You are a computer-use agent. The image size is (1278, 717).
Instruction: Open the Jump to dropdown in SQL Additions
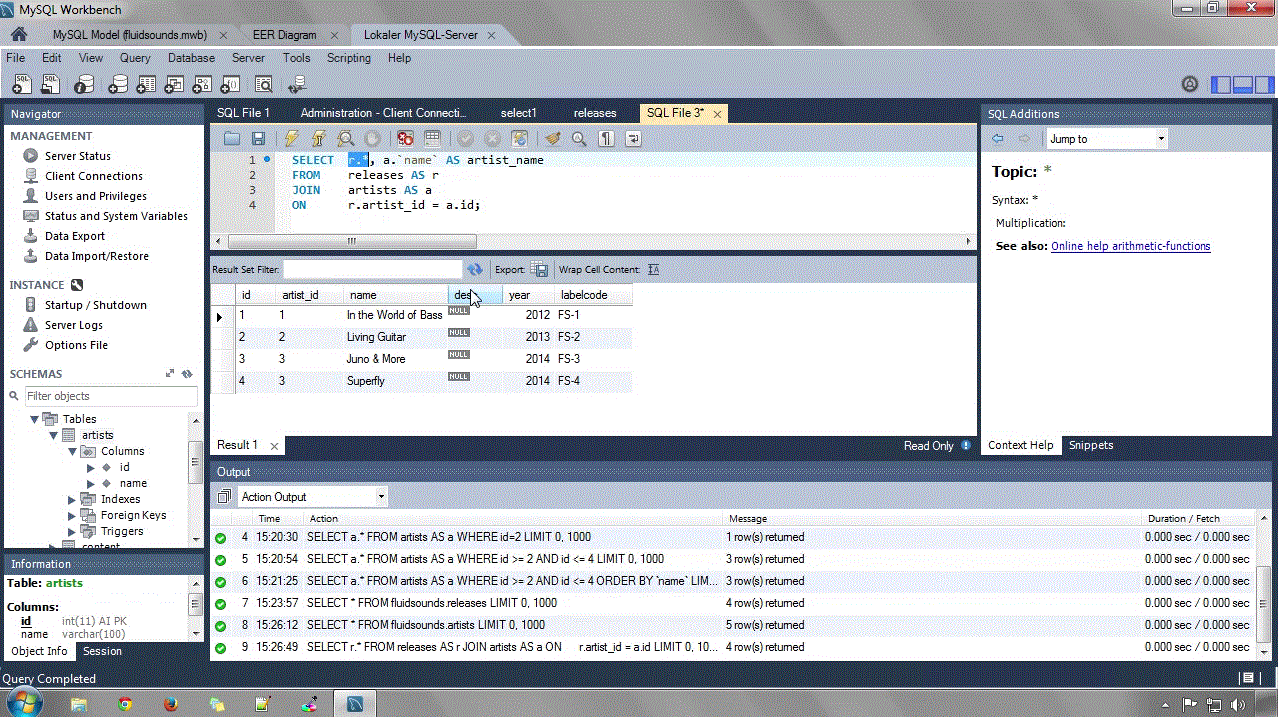(x=1106, y=139)
